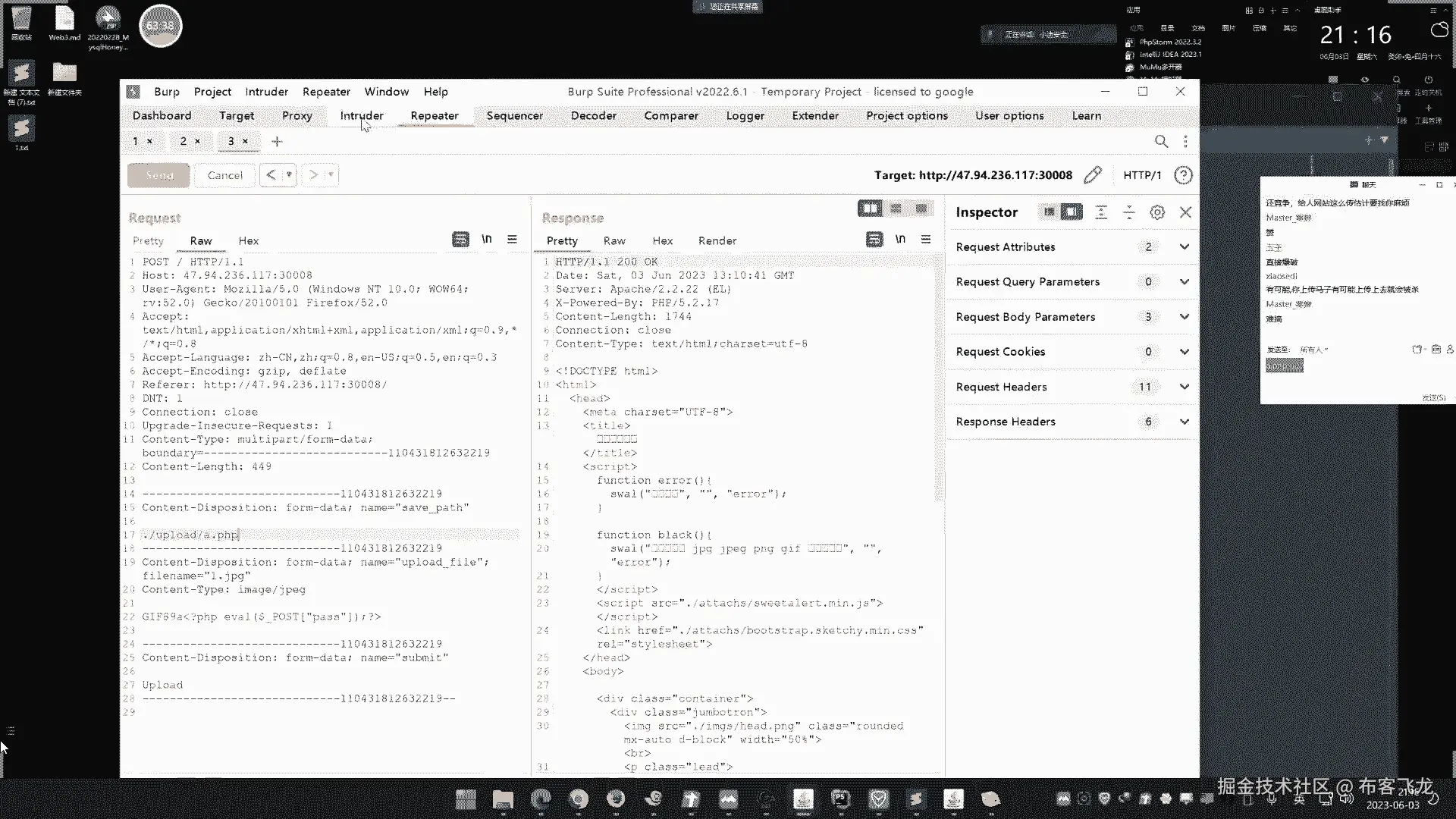This screenshot has height=819, width=1456.
Task: Switch response layout to combined tabs view
Action: (921, 209)
